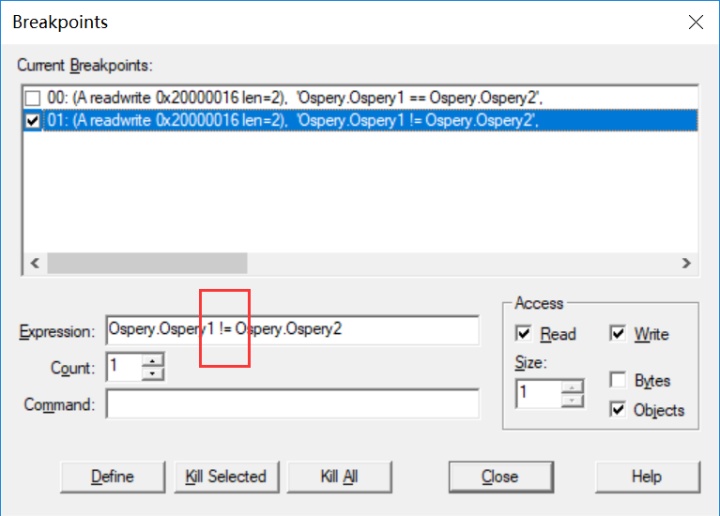720x516 pixels.
Task: Close the Breakpoints dialog with X
Action: pyautogui.click(x=696, y=22)
